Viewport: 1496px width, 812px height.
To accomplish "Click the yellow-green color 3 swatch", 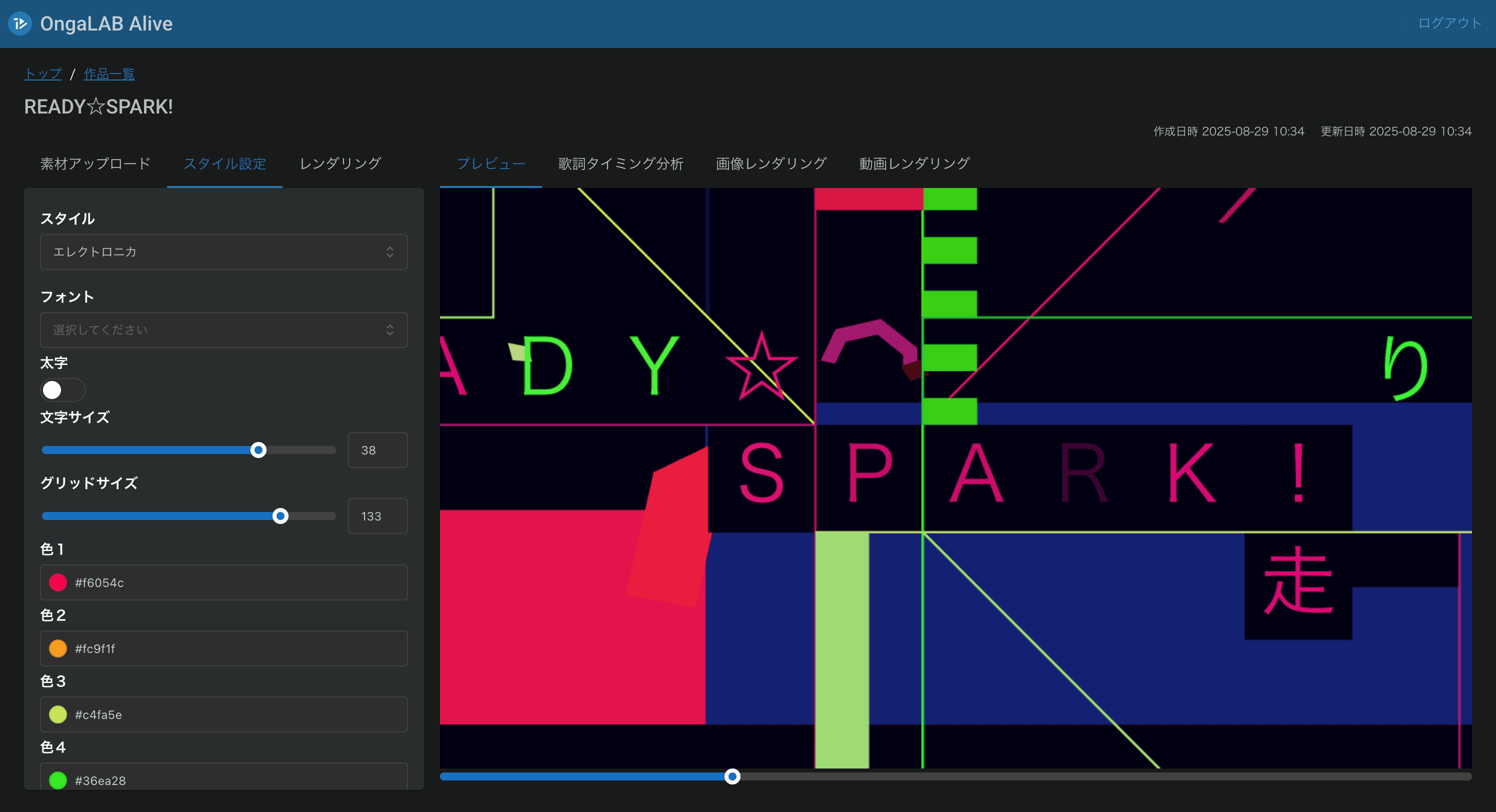I will pyautogui.click(x=58, y=714).
